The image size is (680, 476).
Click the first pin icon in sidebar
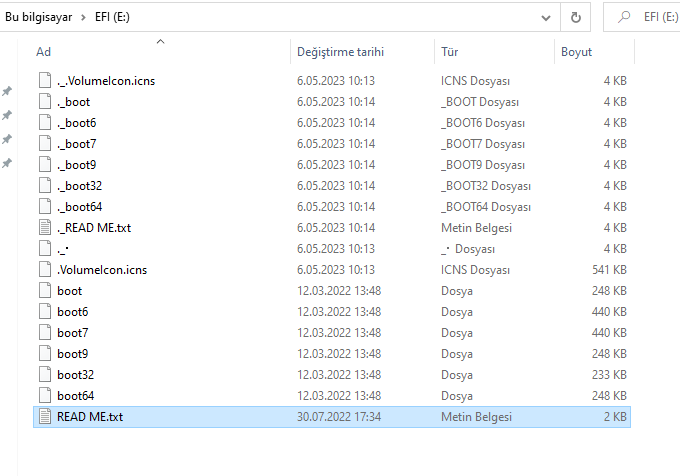click(7, 91)
